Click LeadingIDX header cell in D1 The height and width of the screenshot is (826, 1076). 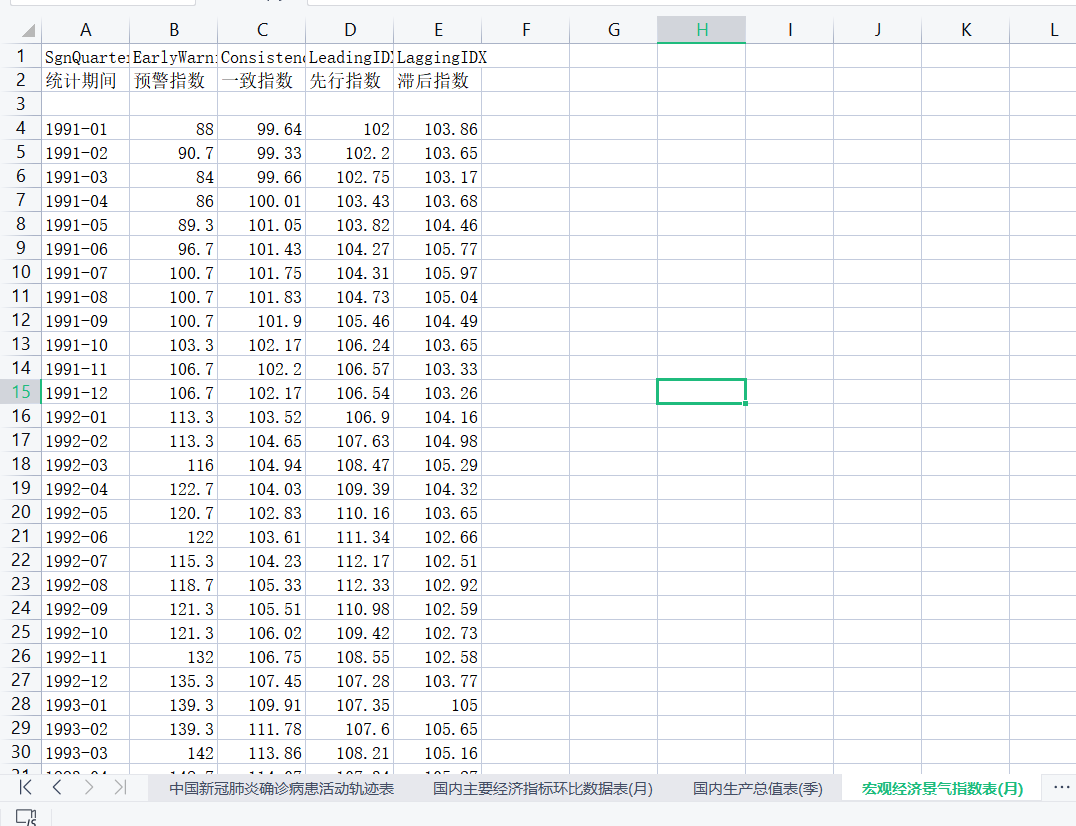coord(349,57)
